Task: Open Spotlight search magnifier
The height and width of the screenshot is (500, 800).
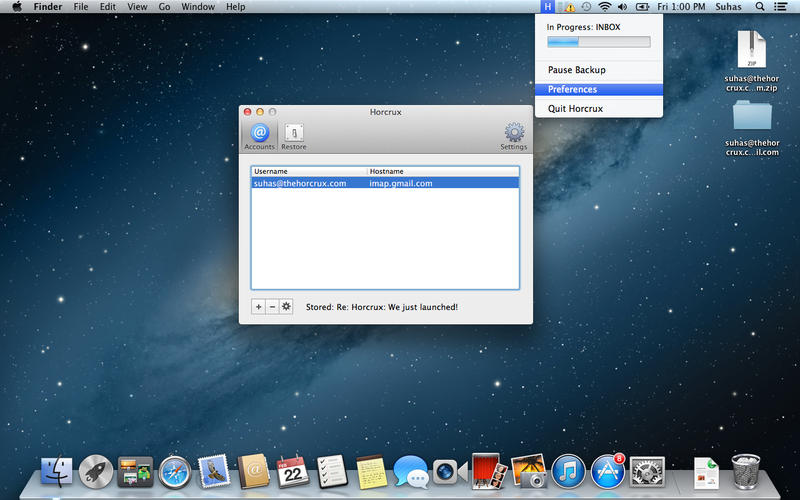Action: coord(760,7)
